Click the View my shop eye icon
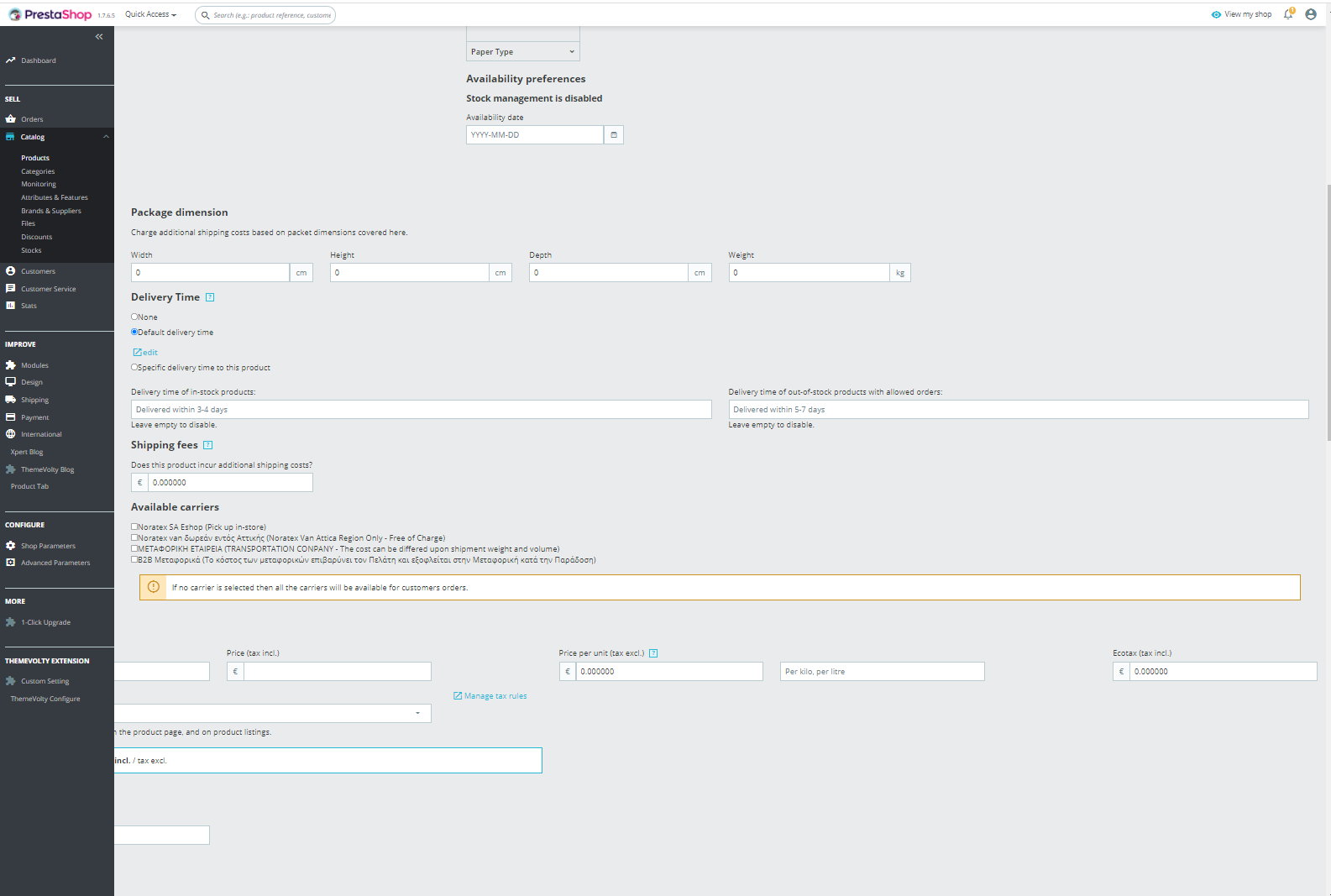The image size is (1331, 896). pos(1216,14)
